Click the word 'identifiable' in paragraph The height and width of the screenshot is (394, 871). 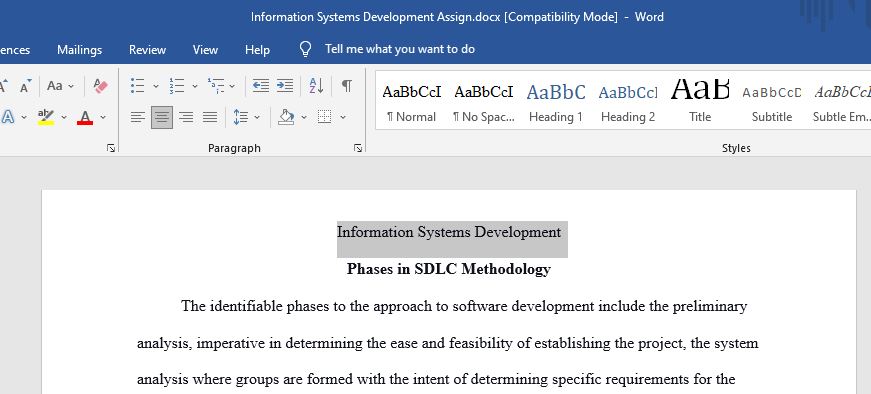click(x=246, y=306)
